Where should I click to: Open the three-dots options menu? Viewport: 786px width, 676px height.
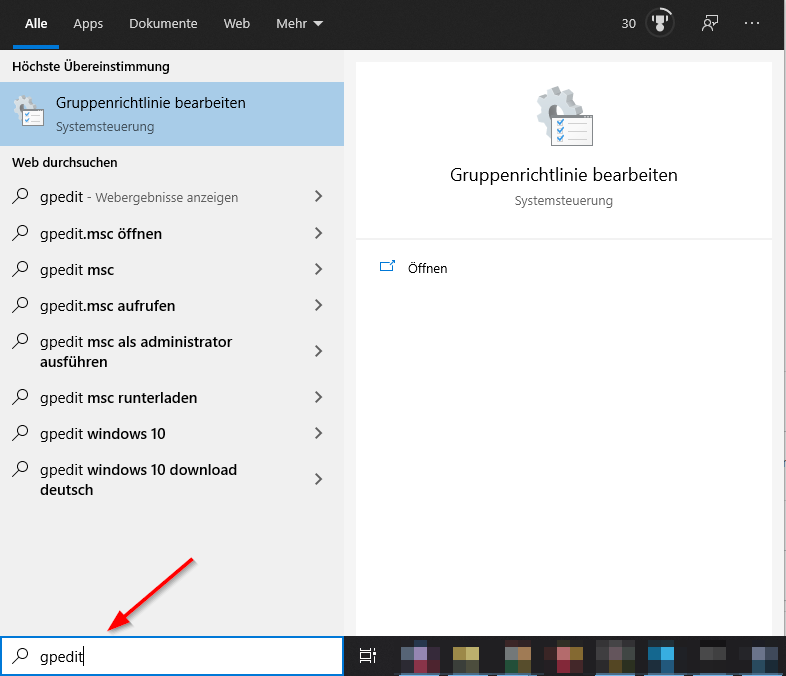751,23
